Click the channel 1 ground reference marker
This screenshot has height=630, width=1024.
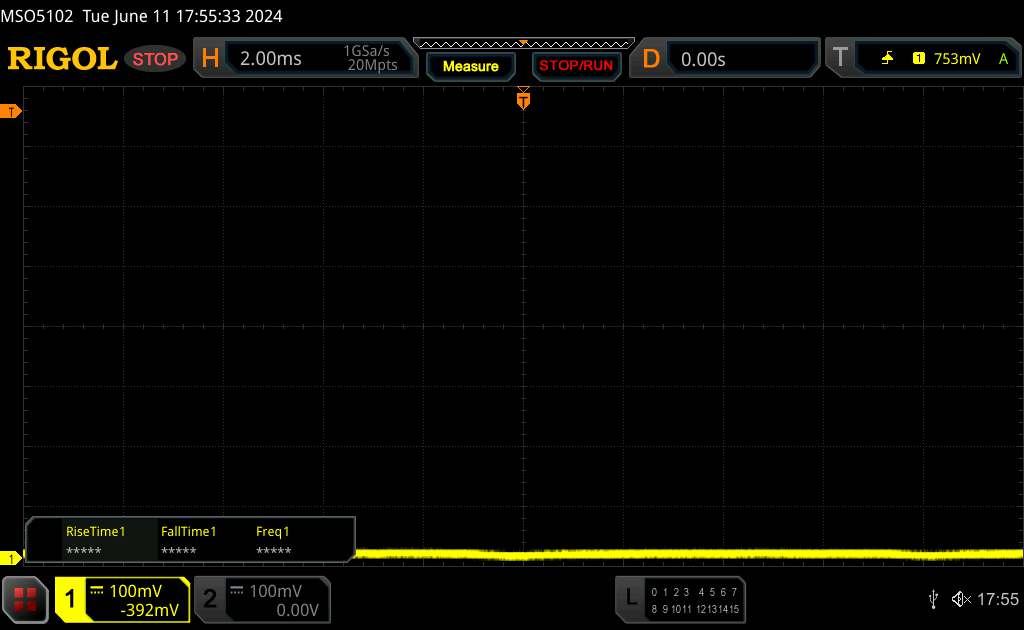tap(12, 558)
